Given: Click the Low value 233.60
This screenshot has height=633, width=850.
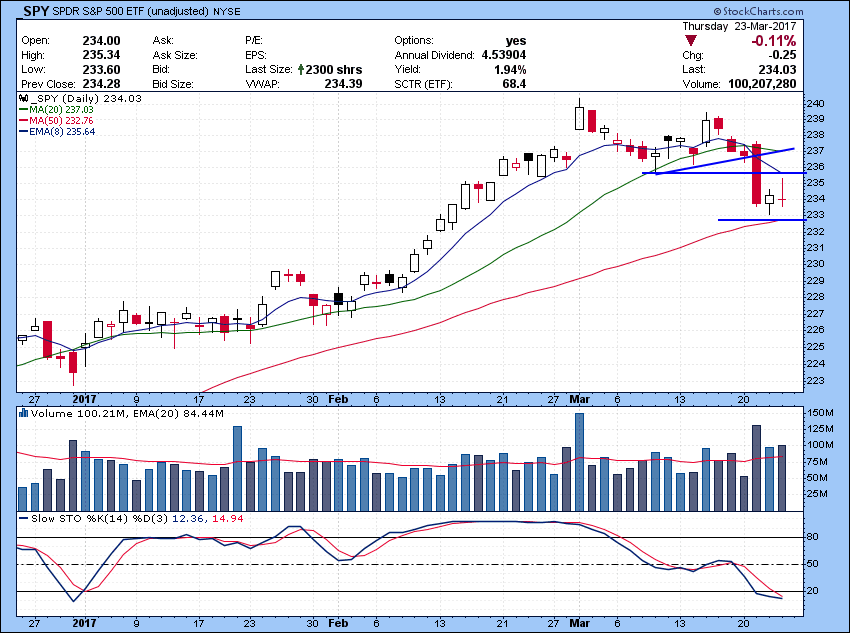Looking at the screenshot, I should coord(101,69).
